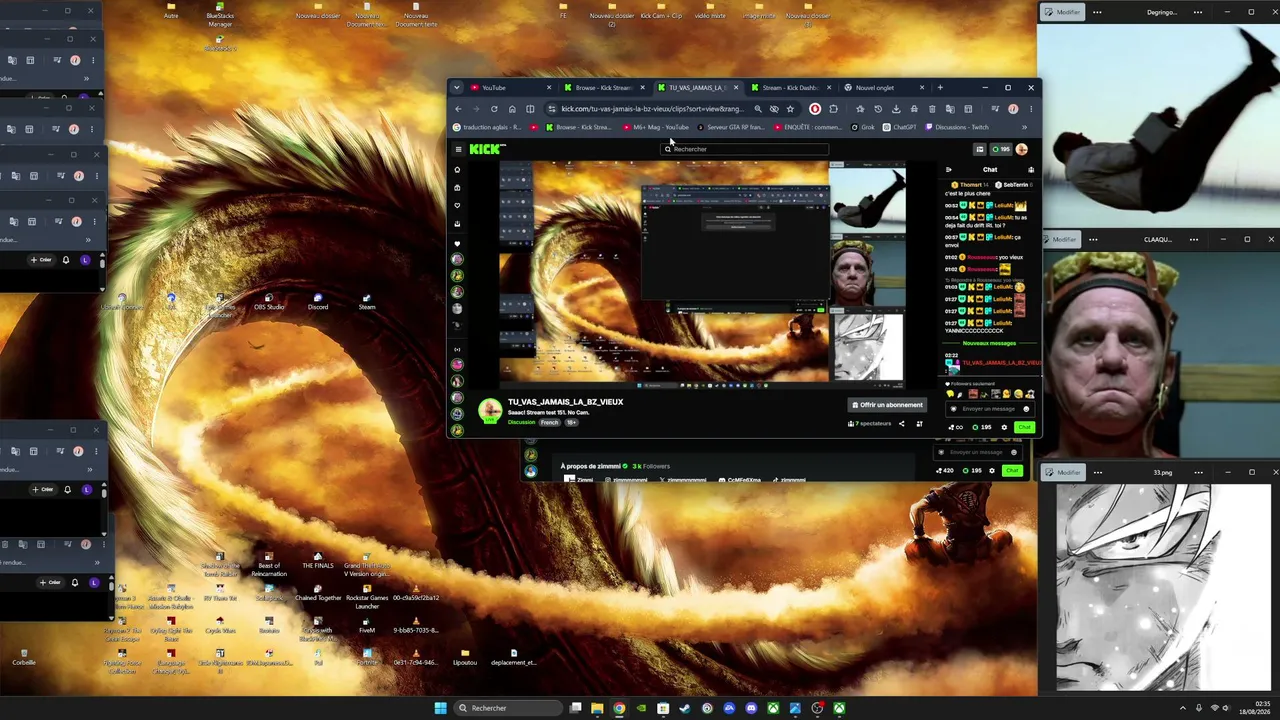Show hidden system tray icons
Image resolution: width=1280 pixels, height=720 pixels.
pyautogui.click(x=1183, y=708)
